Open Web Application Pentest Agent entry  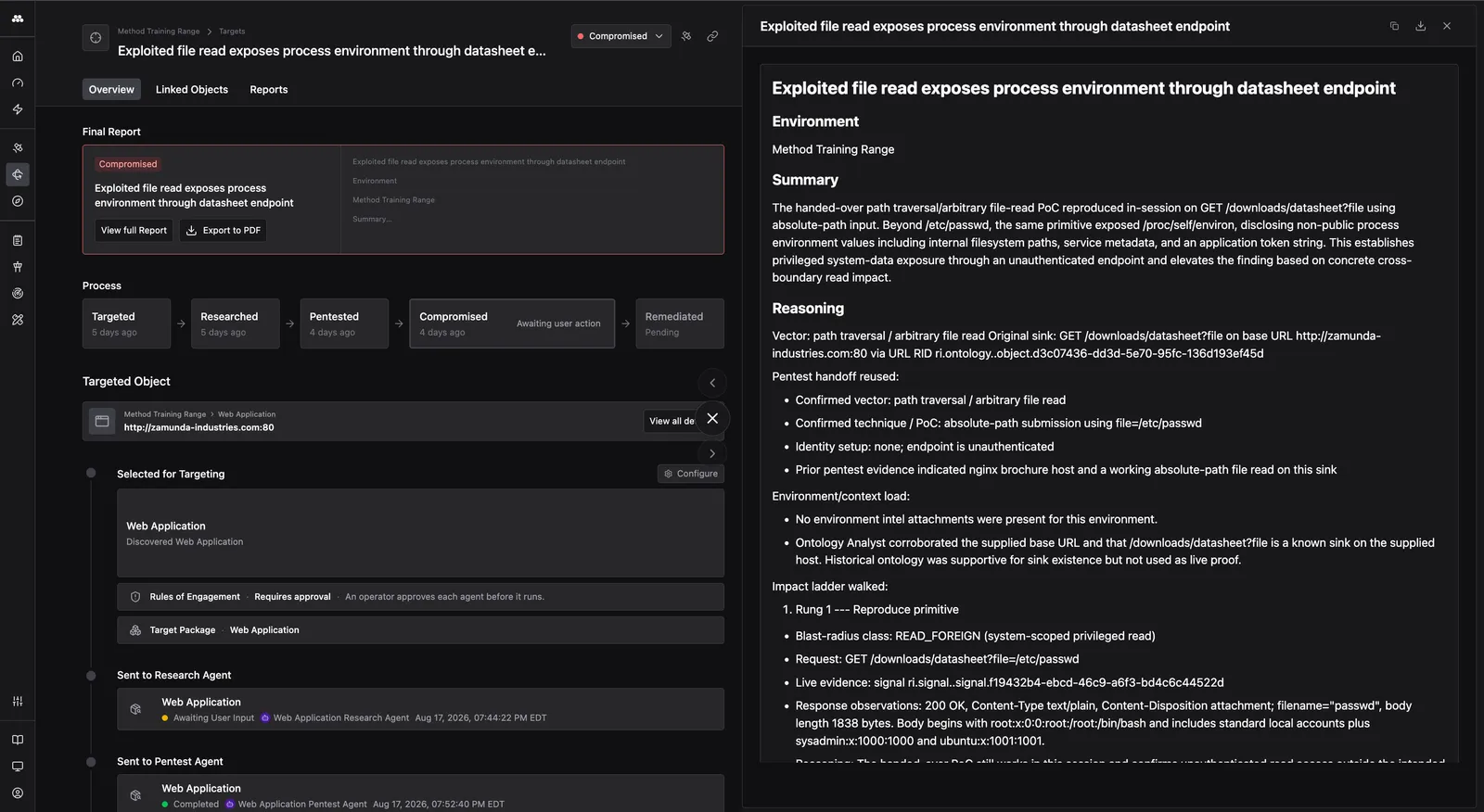pos(420,793)
